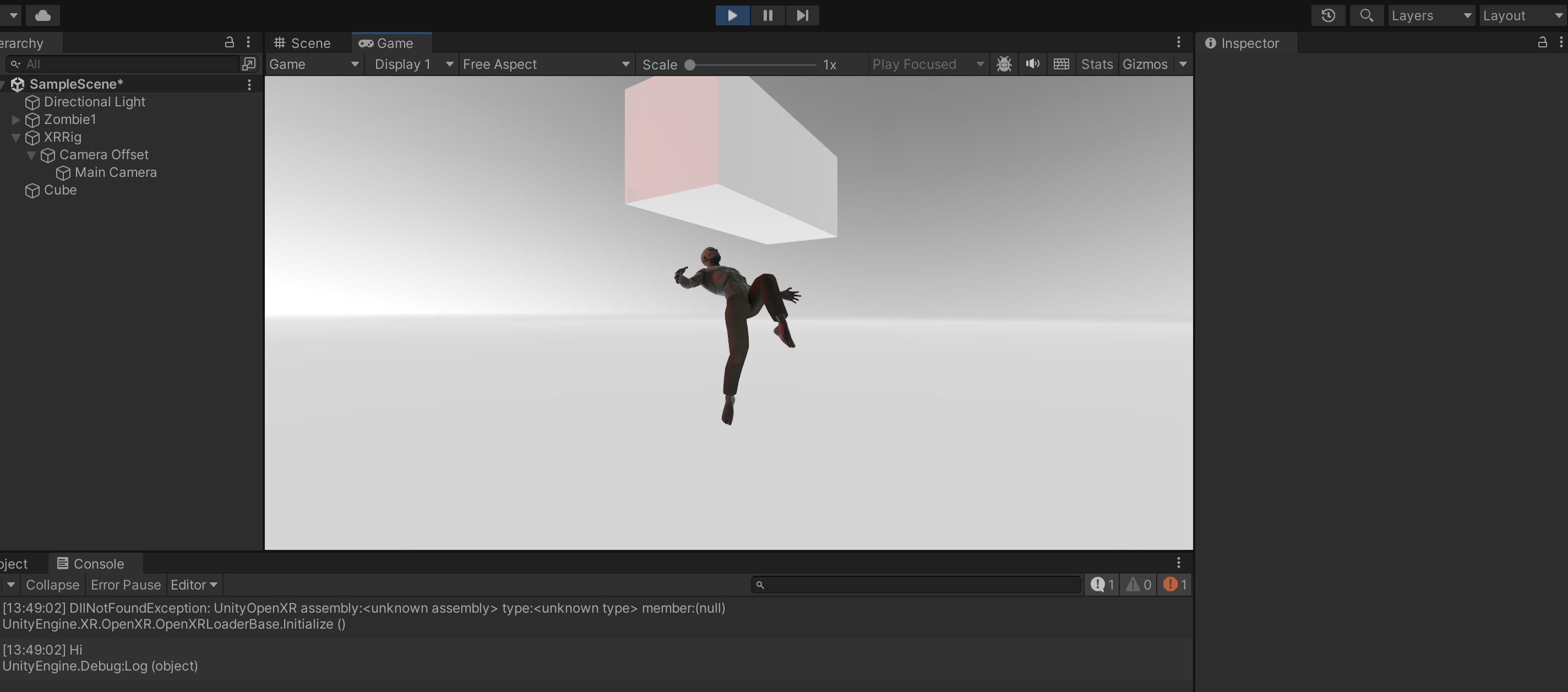Toggle the shortcuts keyboard icon
Viewport: 1568px width, 692px height.
1061,64
